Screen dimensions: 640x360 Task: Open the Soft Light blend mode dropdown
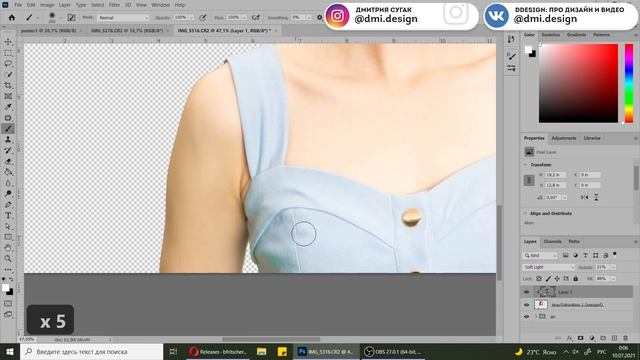tap(549, 267)
